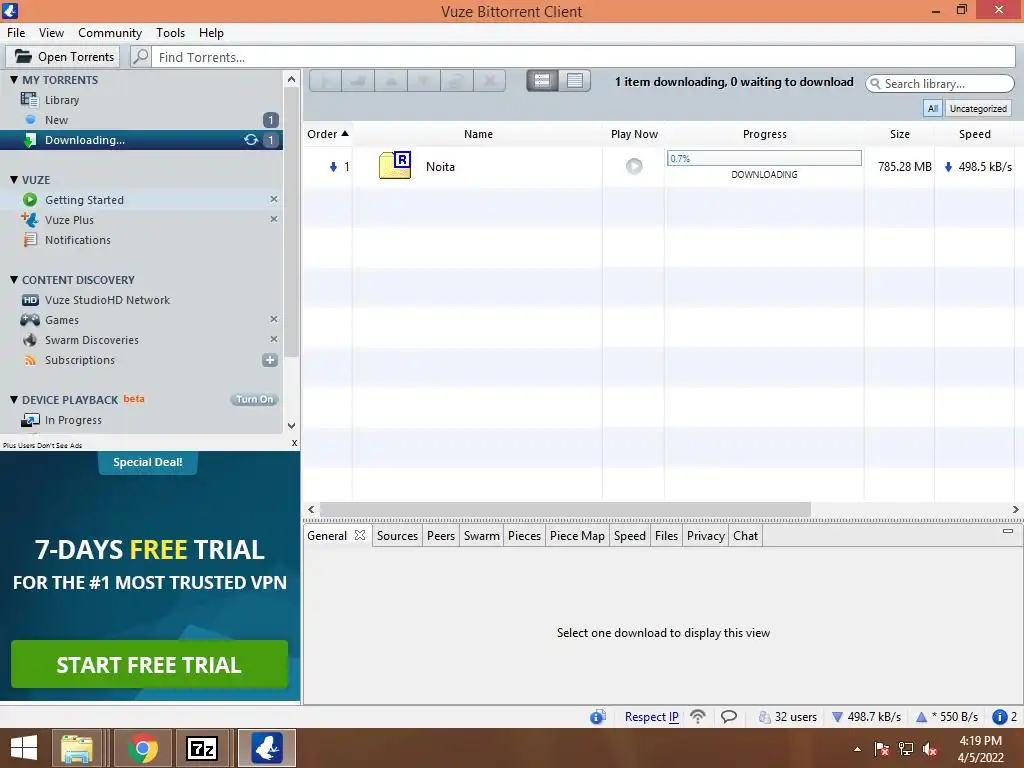This screenshot has width=1024, height=768.
Task: Collapse the CONTENT DISCOVERY section
Action: tap(14, 280)
